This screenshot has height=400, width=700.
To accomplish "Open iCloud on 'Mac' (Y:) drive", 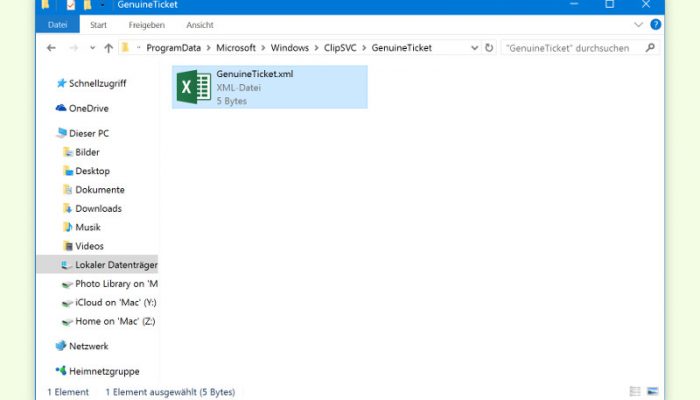I will point(116,303).
